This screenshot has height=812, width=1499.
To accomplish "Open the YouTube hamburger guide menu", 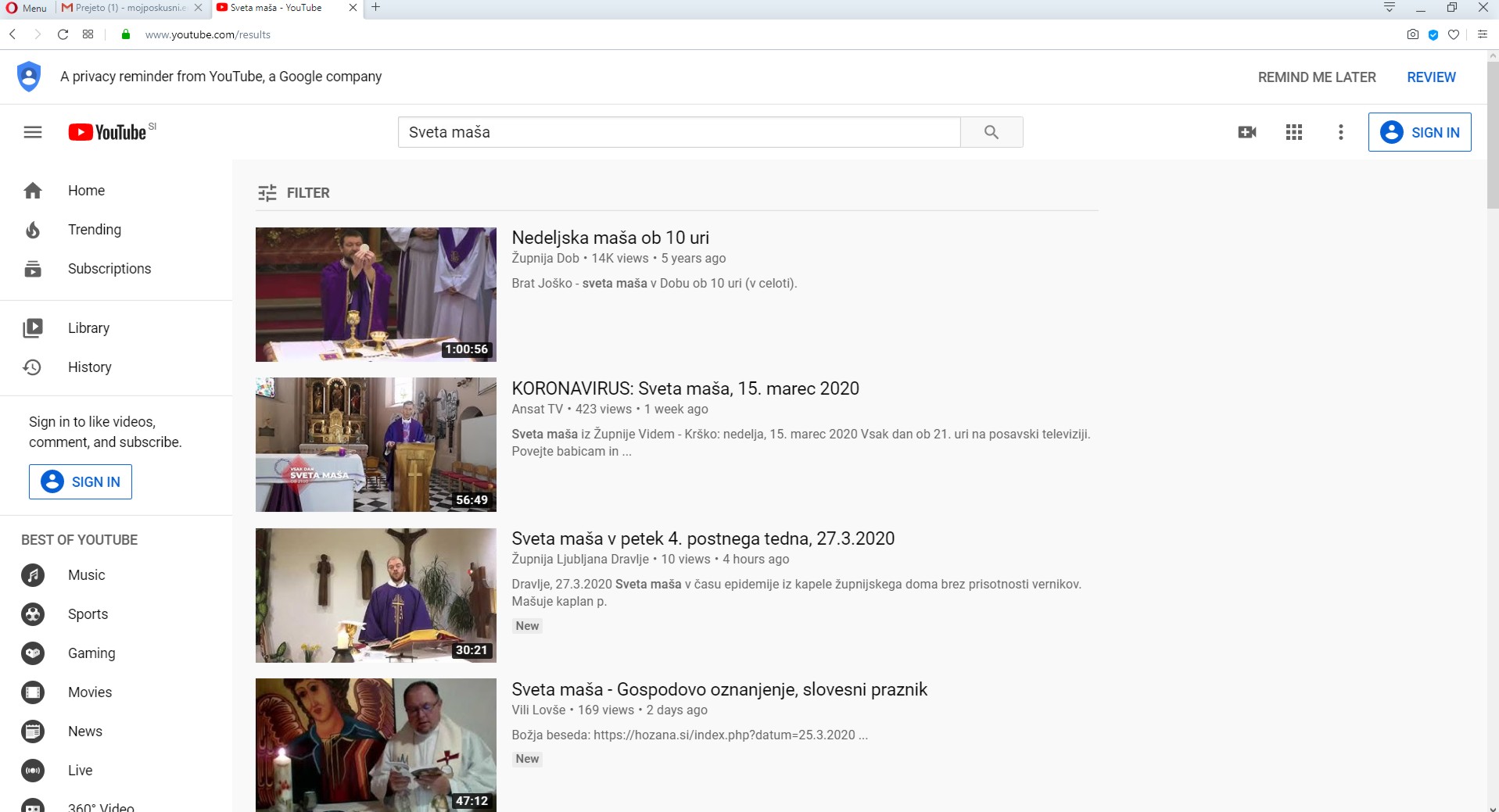I will 33,132.
